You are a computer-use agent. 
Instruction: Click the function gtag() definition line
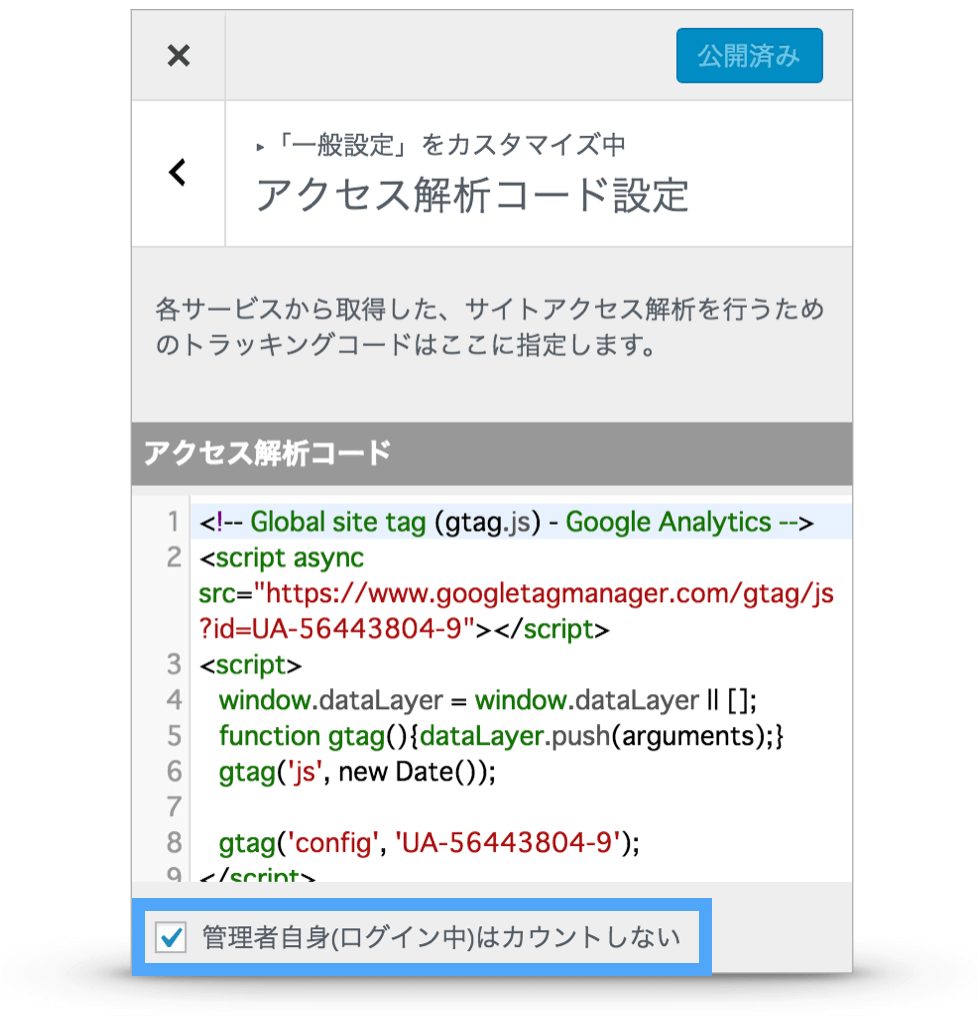(502, 736)
